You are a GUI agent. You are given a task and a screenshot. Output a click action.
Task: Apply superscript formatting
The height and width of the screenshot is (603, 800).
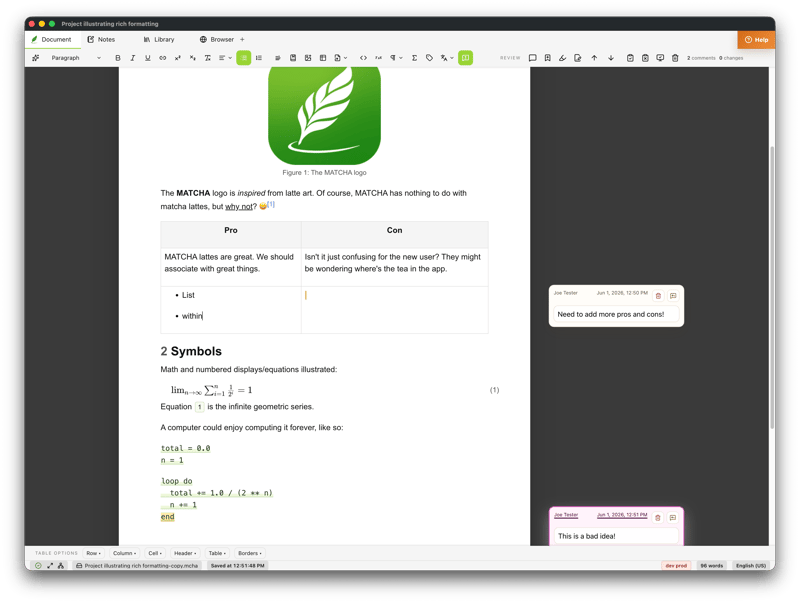[178, 58]
